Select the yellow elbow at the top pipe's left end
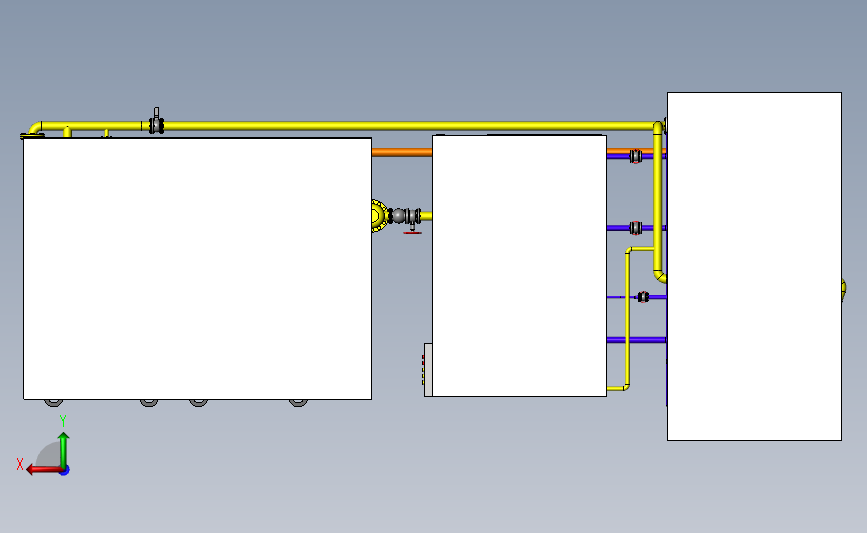This screenshot has height=533, width=867. (35, 128)
